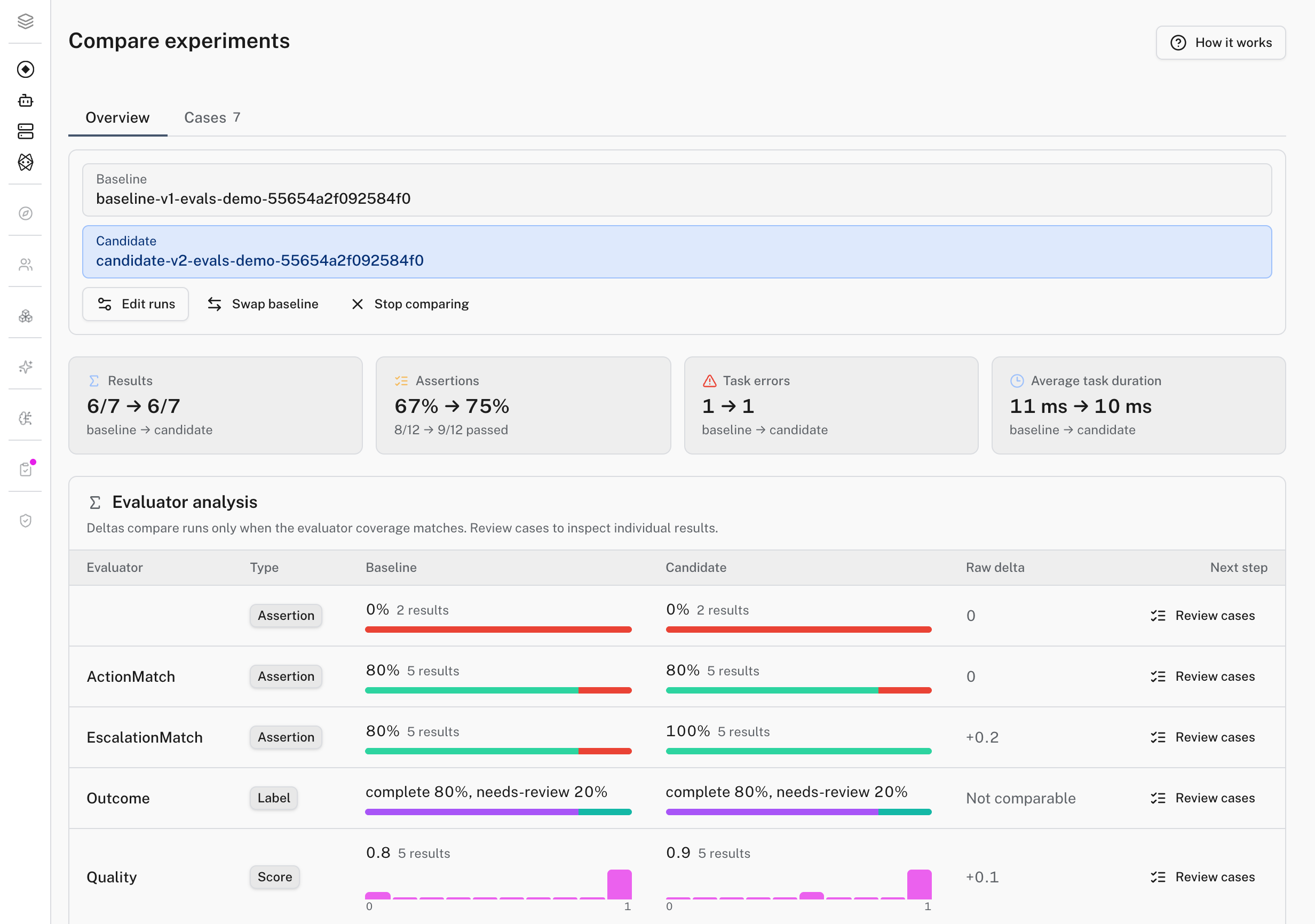The width and height of the screenshot is (1315, 924).
Task: Click the Outcome baseline label distribution bar
Action: click(x=498, y=812)
